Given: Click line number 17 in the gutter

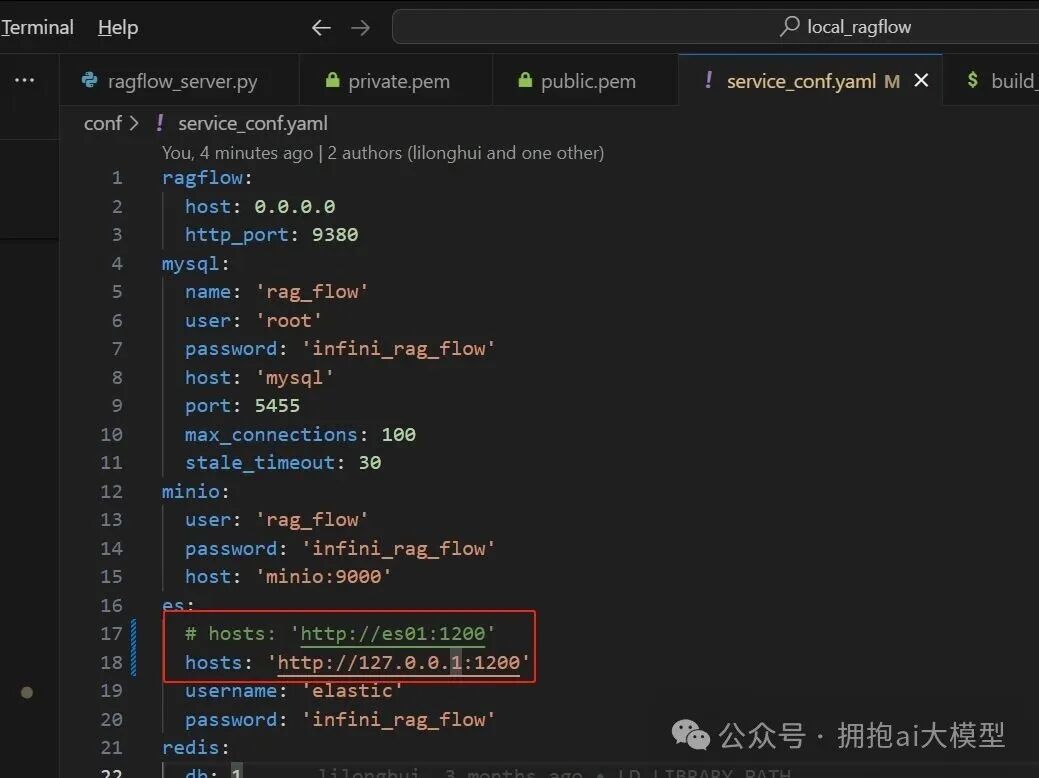Looking at the screenshot, I should coord(111,633).
